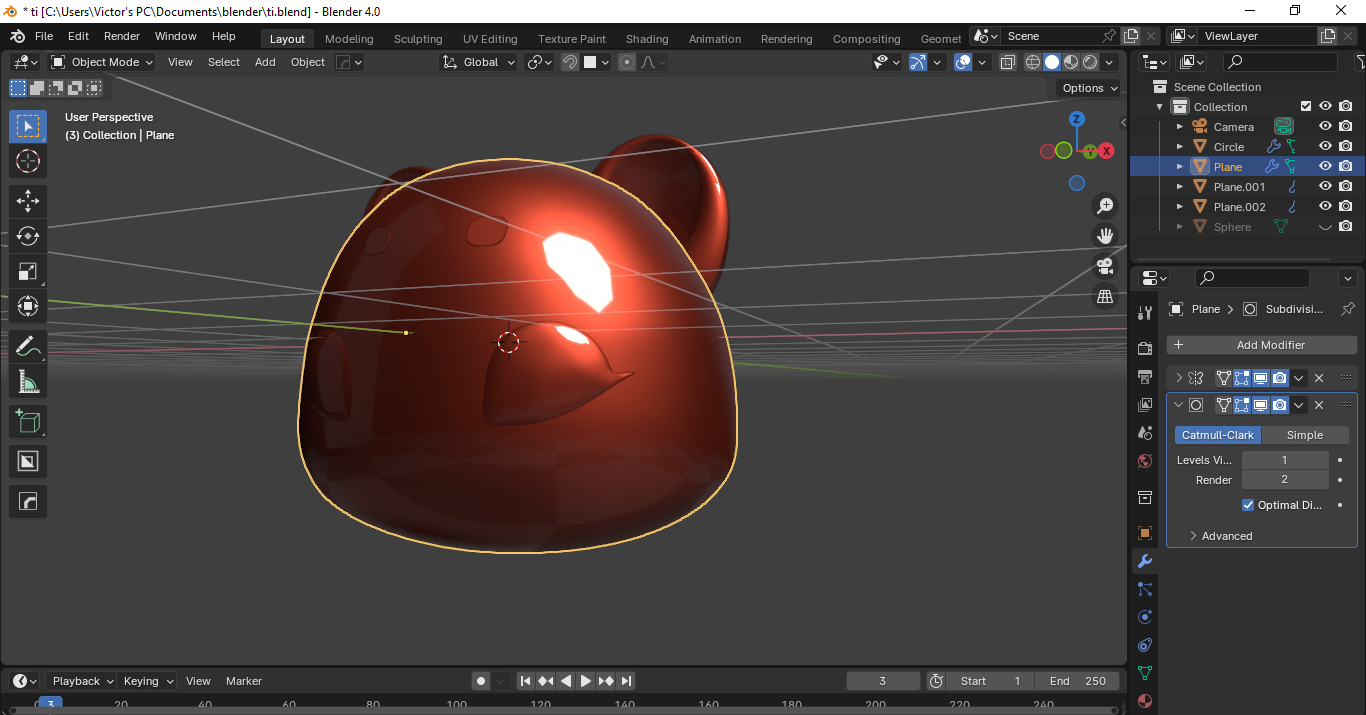Open the Tool properties tab

click(x=1145, y=313)
